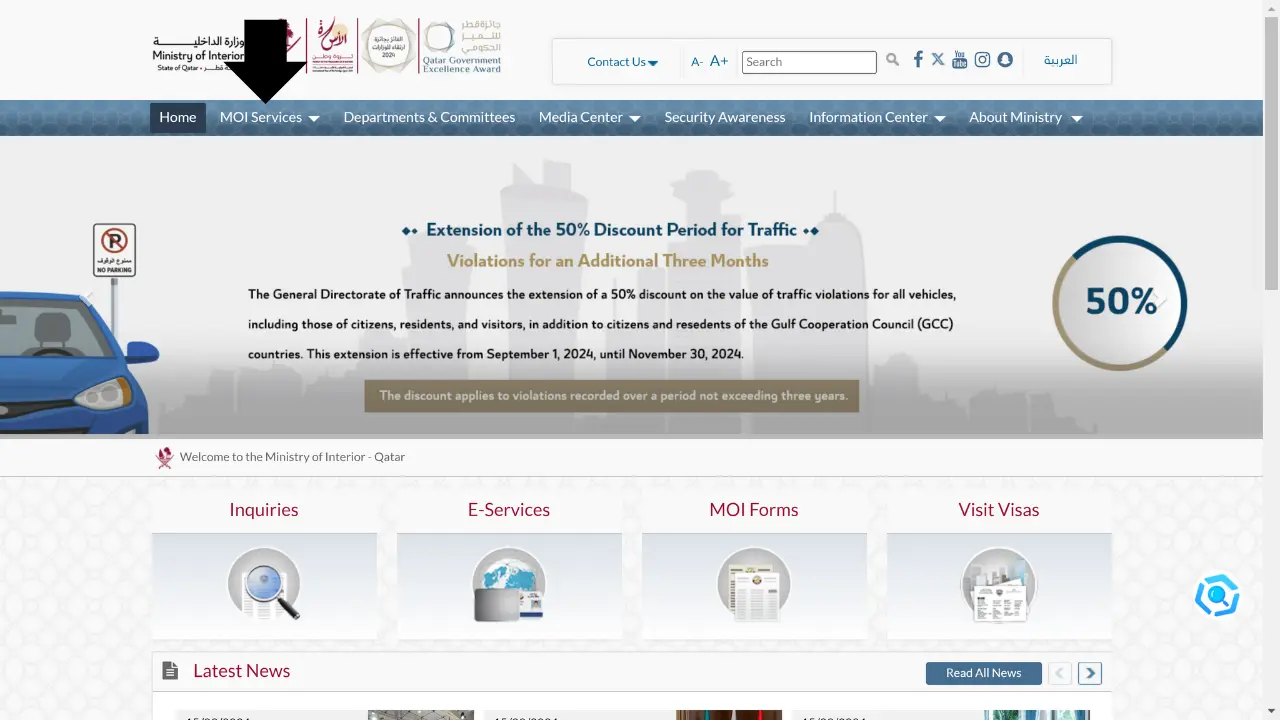Click into the Search text field
Viewport: 1280px width, 720px height.
pos(809,62)
